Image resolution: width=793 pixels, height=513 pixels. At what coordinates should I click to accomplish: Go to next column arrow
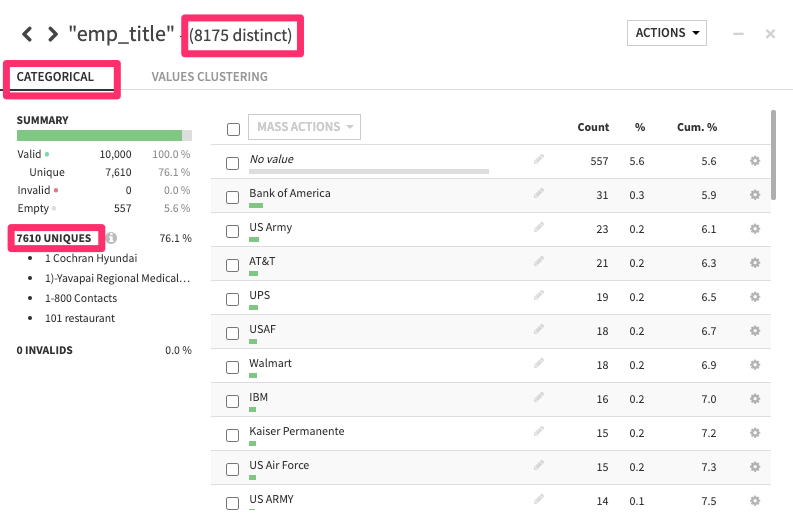click(x=52, y=34)
